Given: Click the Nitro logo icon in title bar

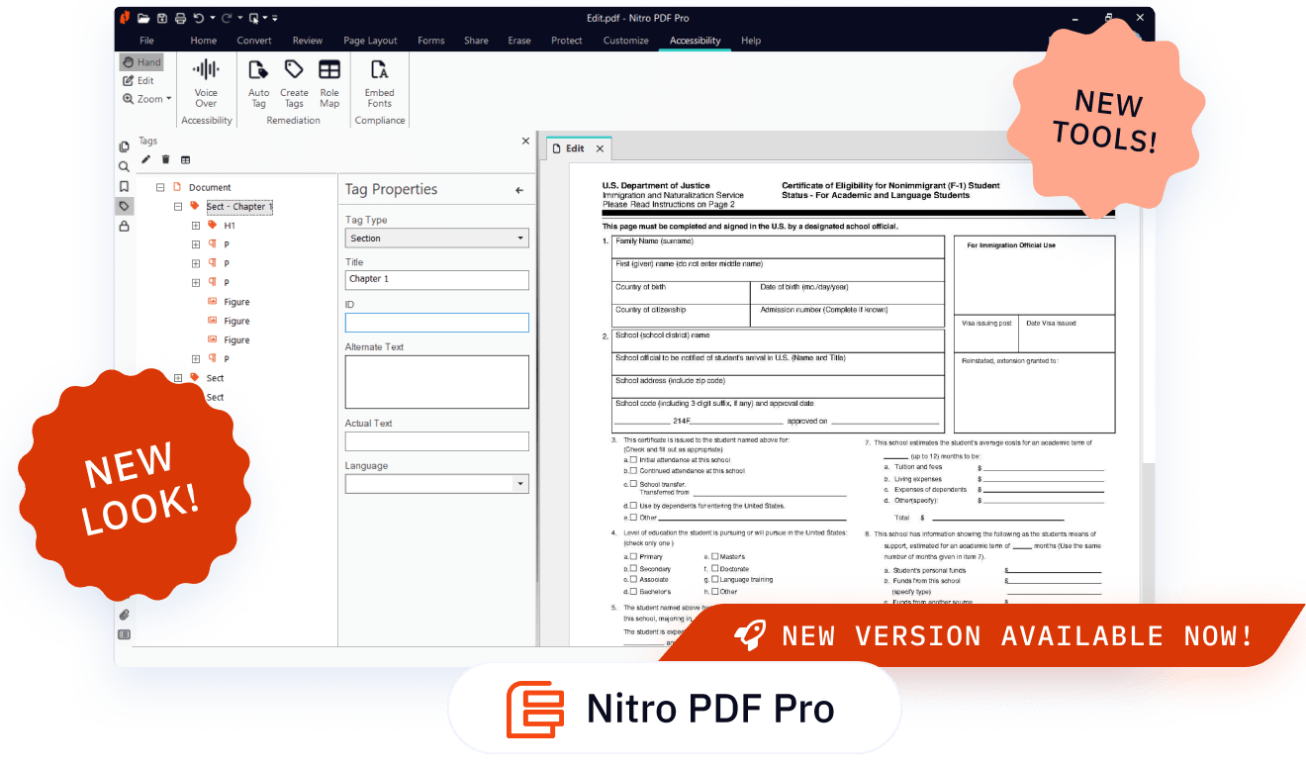Looking at the screenshot, I should (x=124, y=18).
